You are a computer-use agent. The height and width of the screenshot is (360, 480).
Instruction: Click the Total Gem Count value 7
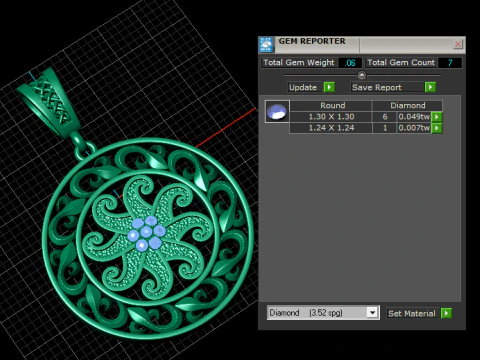point(450,63)
